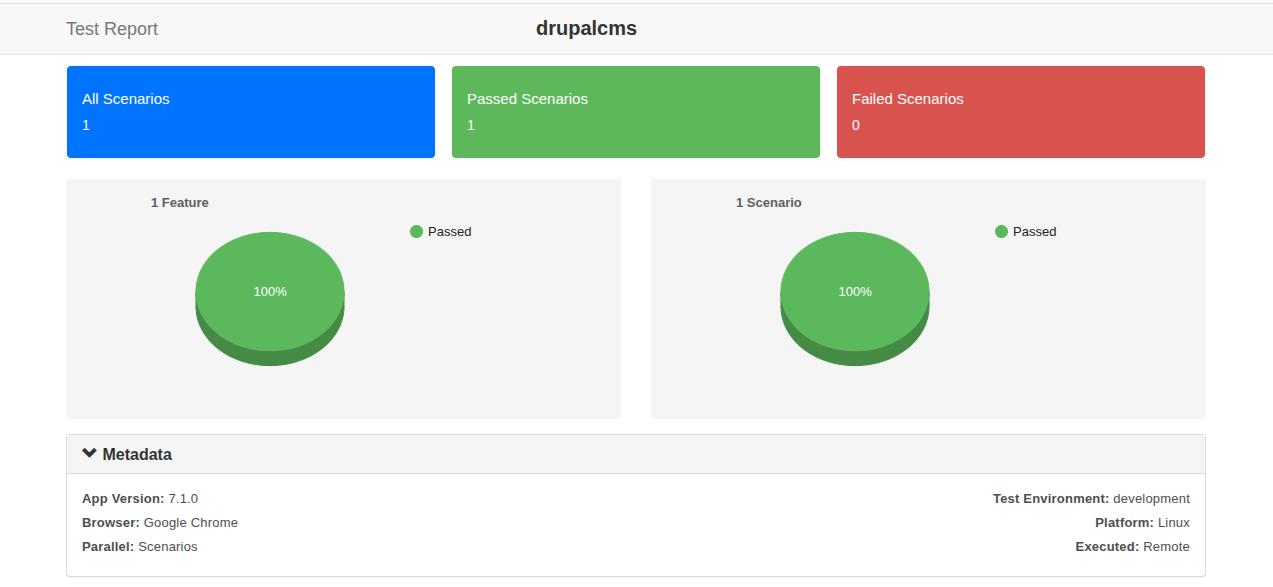Click the '1 Scenario' chart title
This screenshot has height=587, width=1273.
point(769,202)
